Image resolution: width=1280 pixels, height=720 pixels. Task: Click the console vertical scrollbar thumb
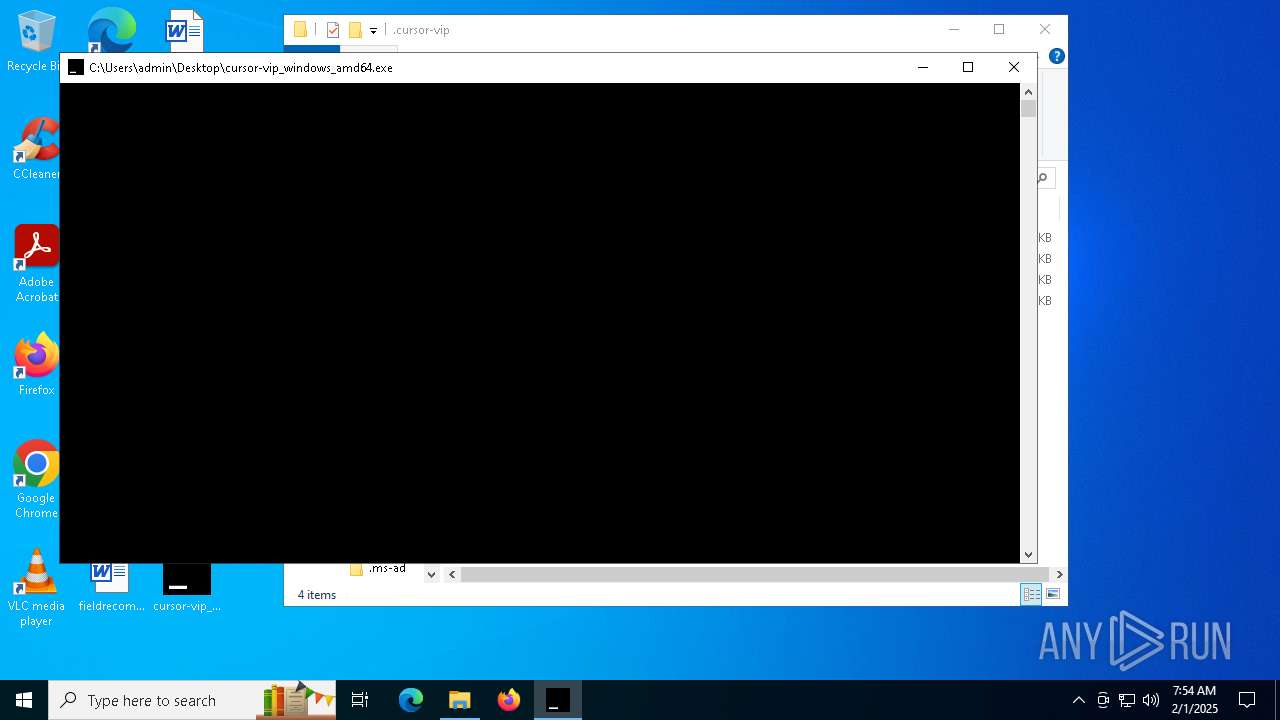click(1029, 109)
